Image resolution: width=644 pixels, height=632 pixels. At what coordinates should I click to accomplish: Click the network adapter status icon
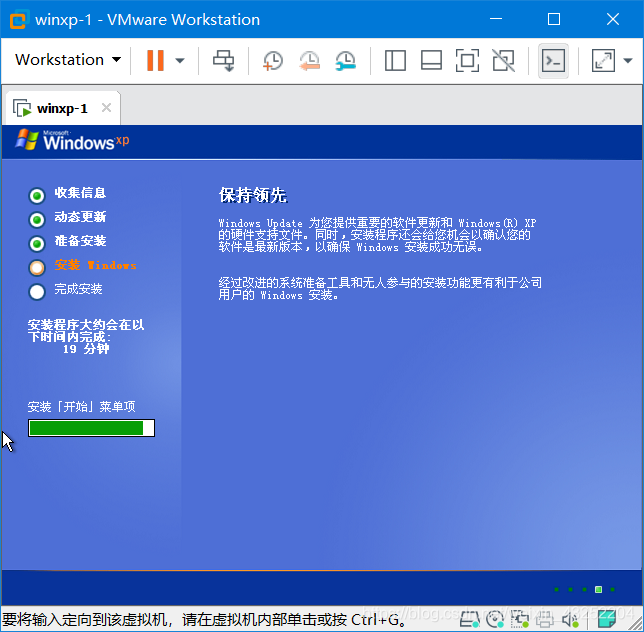coord(520,619)
